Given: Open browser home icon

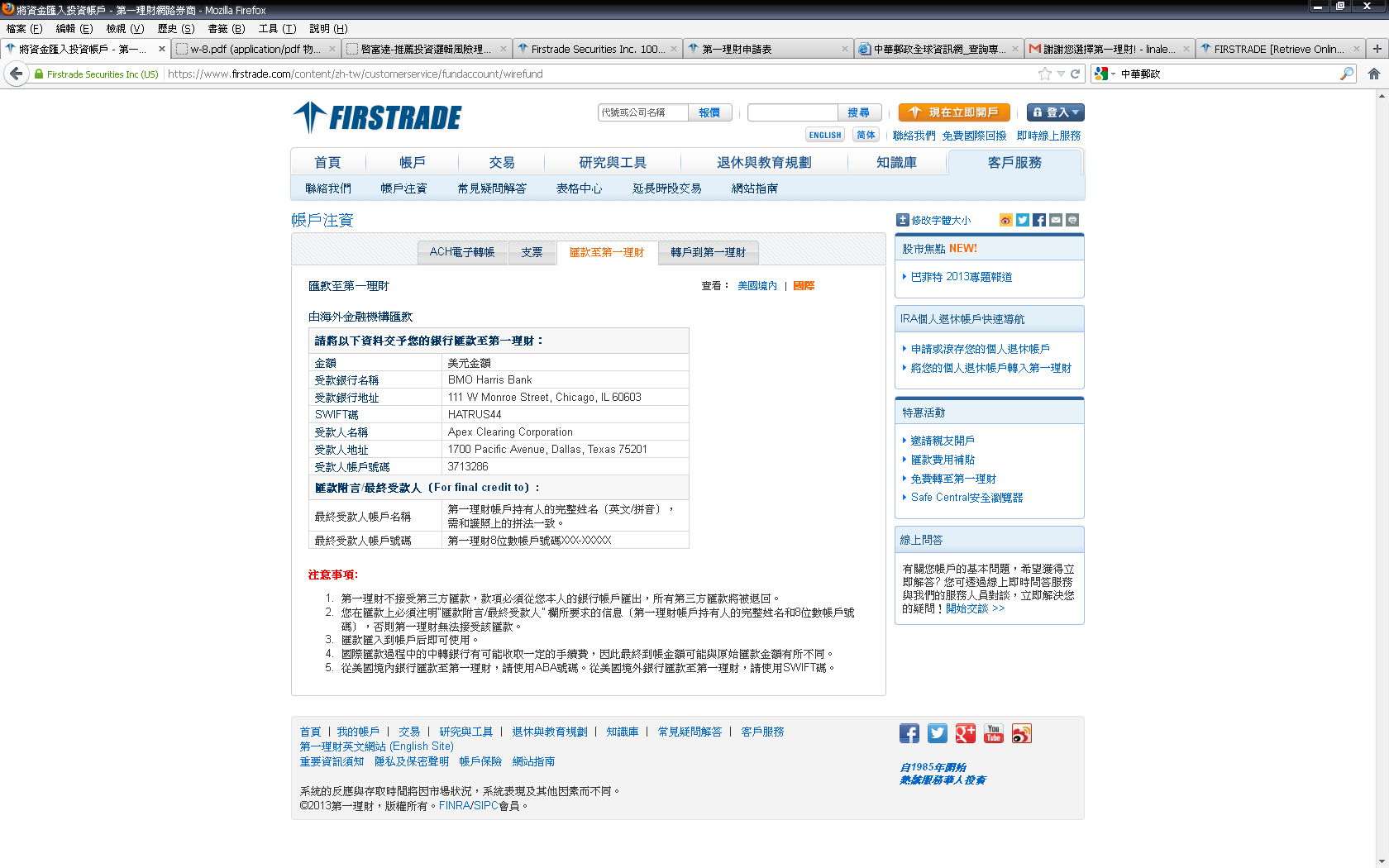Looking at the screenshot, I should [1374, 74].
